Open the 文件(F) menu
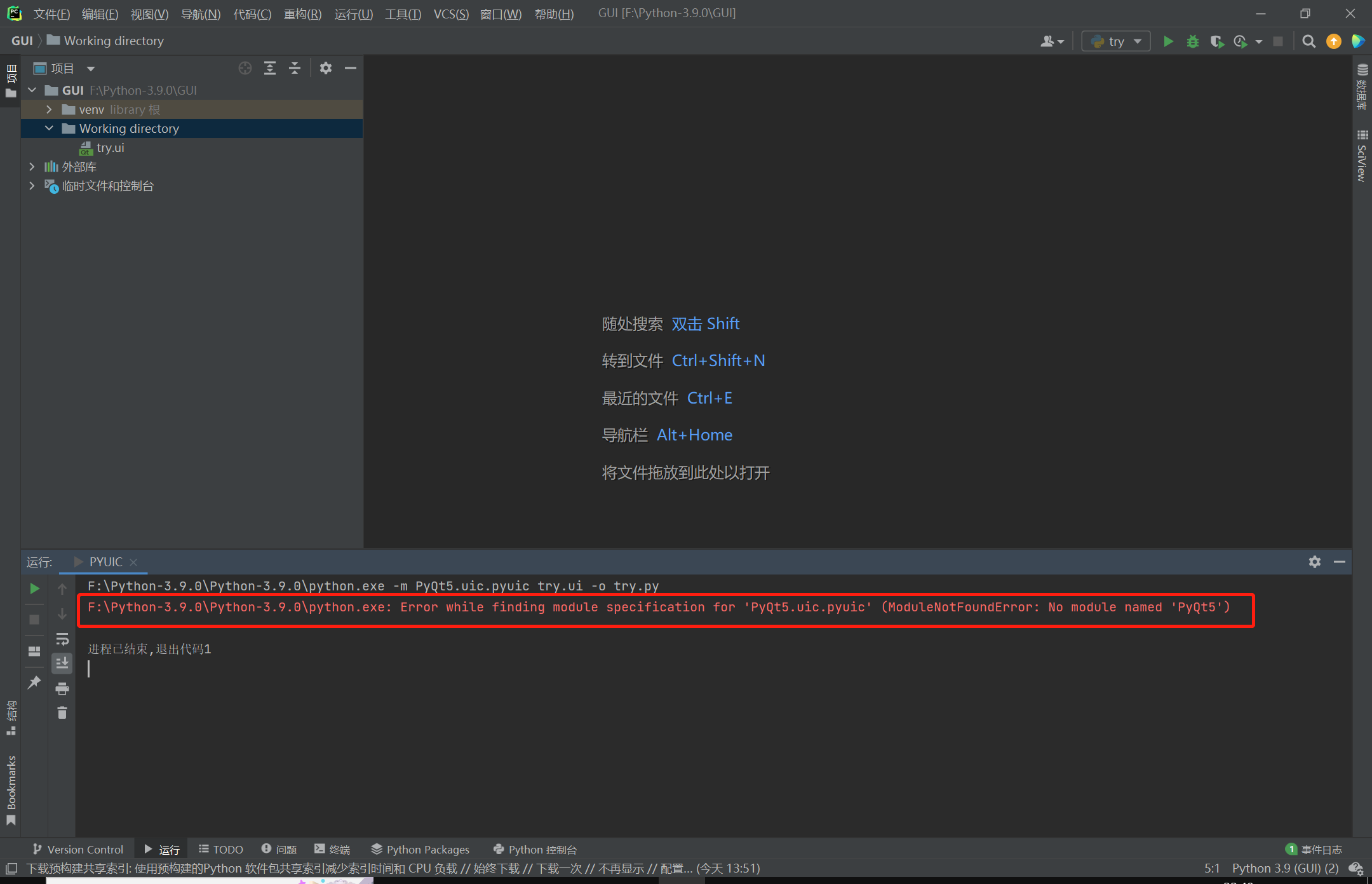1372x884 pixels. [x=51, y=14]
